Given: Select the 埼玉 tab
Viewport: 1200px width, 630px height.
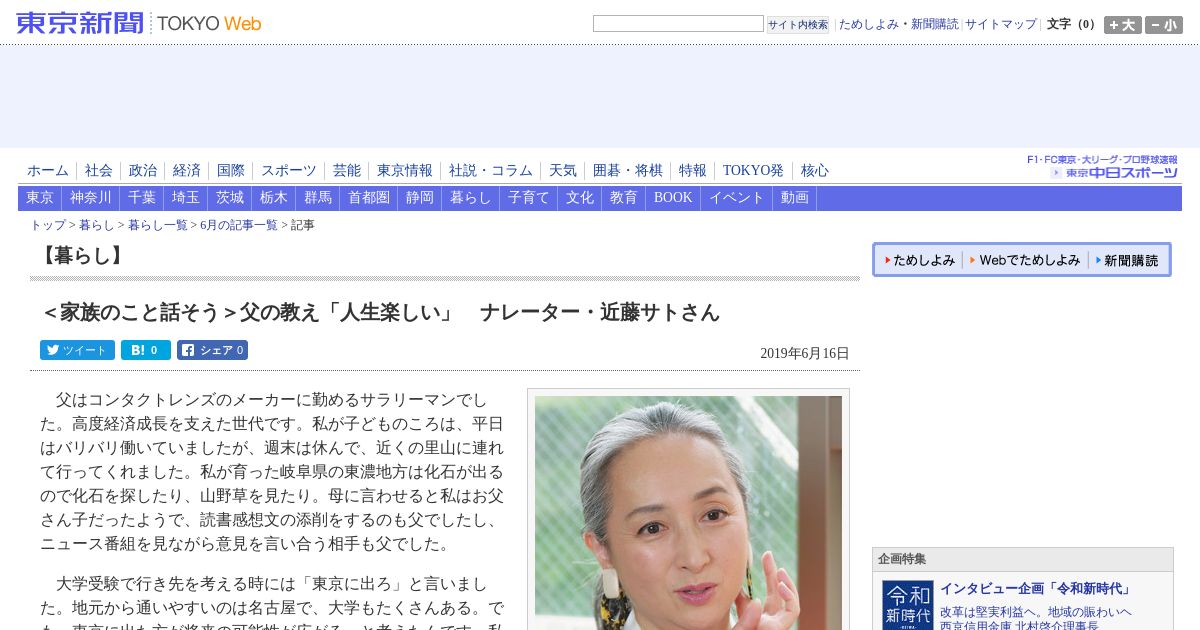Looking at the screenshot, I should (x=186, y=198).
